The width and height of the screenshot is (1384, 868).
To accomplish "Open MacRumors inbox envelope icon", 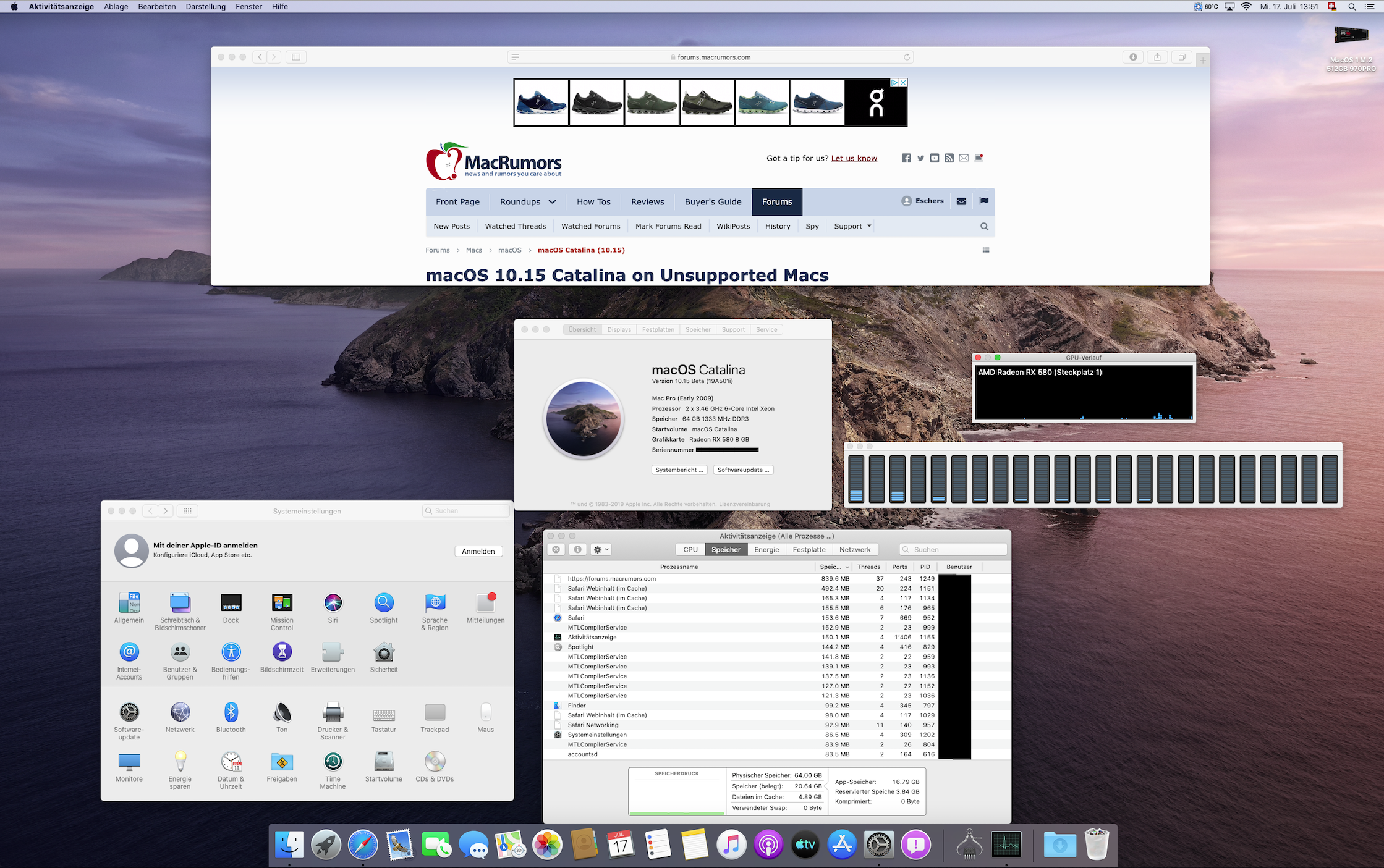I will [961, 201].
